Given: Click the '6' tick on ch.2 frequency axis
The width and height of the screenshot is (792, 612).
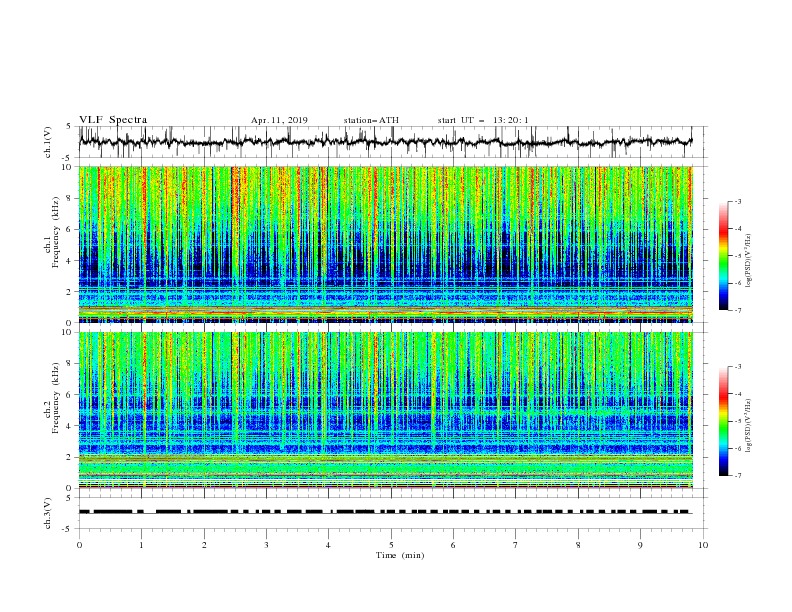Looking at the screenshot, I should coord(70,395).
